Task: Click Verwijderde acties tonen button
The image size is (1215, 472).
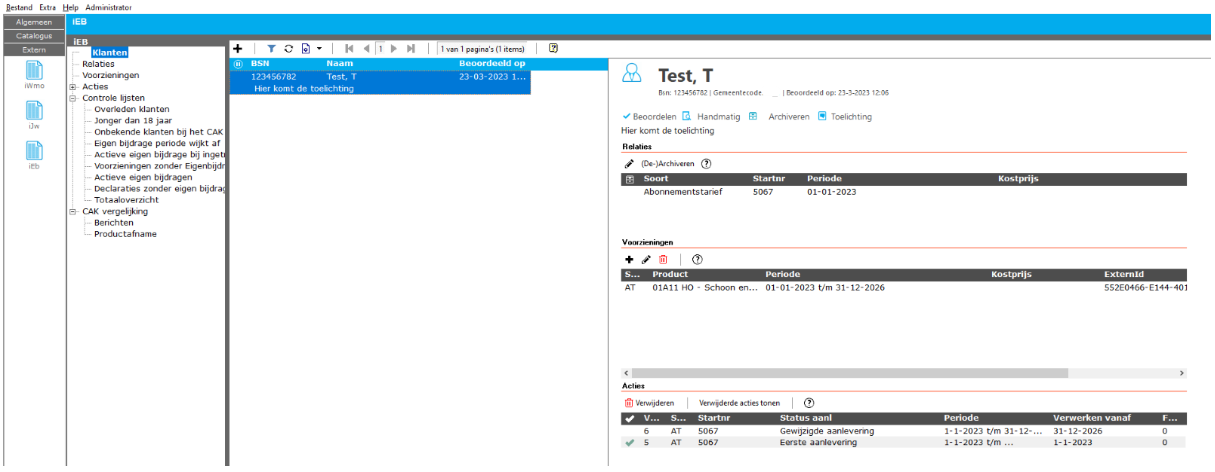Action: click(739, 403)
